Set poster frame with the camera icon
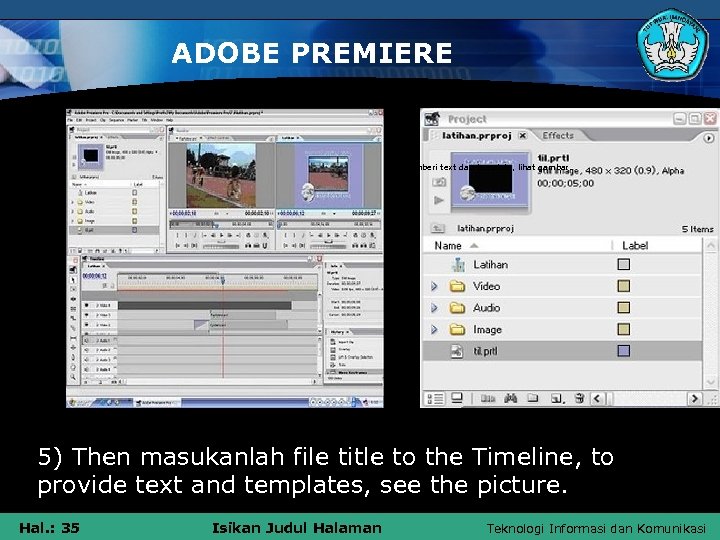Image resolution: width=720 pixels, height=540 pixels. click(439, 182)
